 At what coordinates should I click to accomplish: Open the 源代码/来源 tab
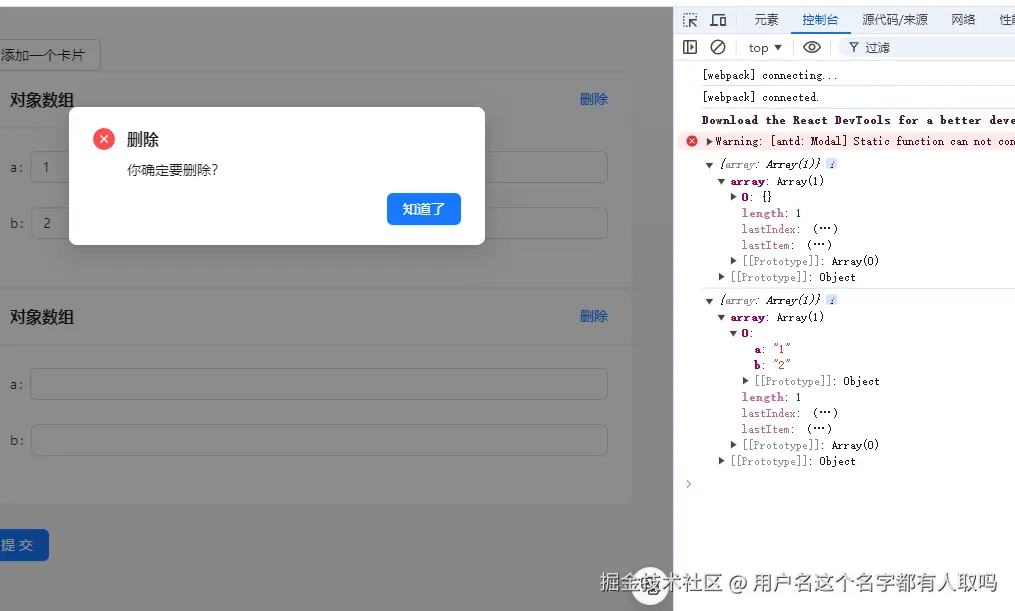(x=895, y=20)
